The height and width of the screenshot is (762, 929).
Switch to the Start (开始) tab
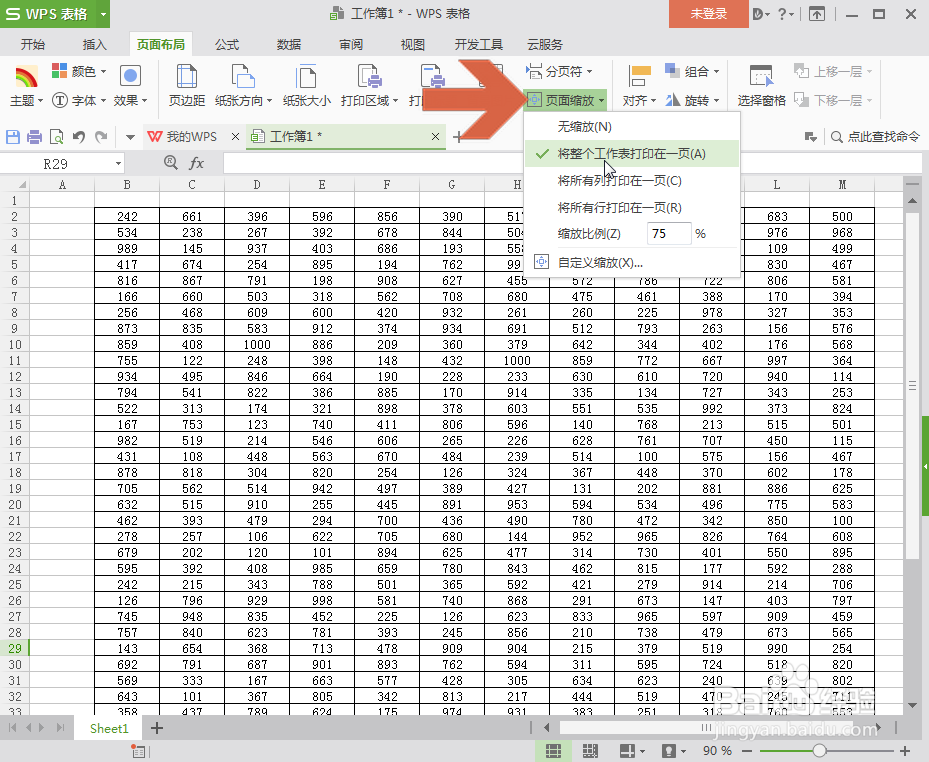coord(33,44)
